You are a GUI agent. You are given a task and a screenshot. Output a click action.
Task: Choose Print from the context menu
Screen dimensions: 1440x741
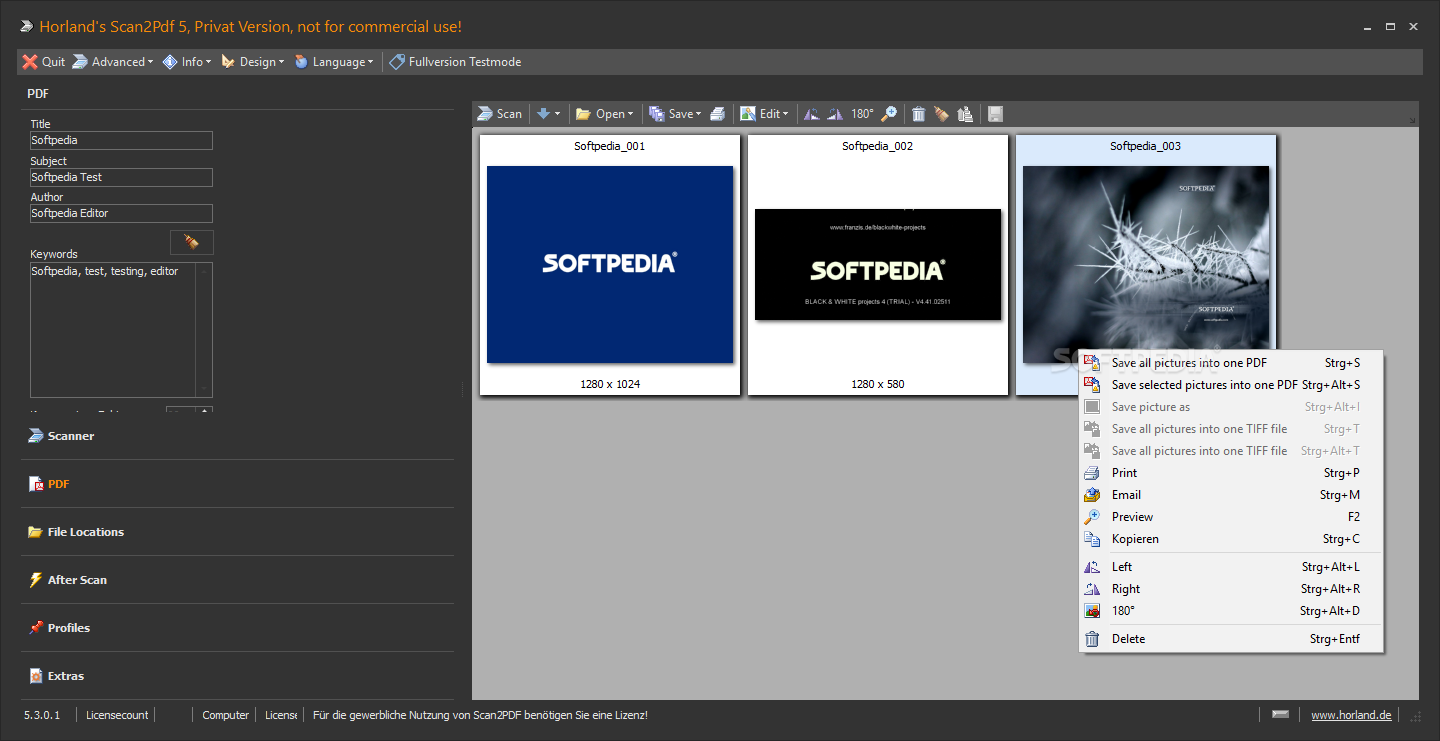[x=1231, y=473]
